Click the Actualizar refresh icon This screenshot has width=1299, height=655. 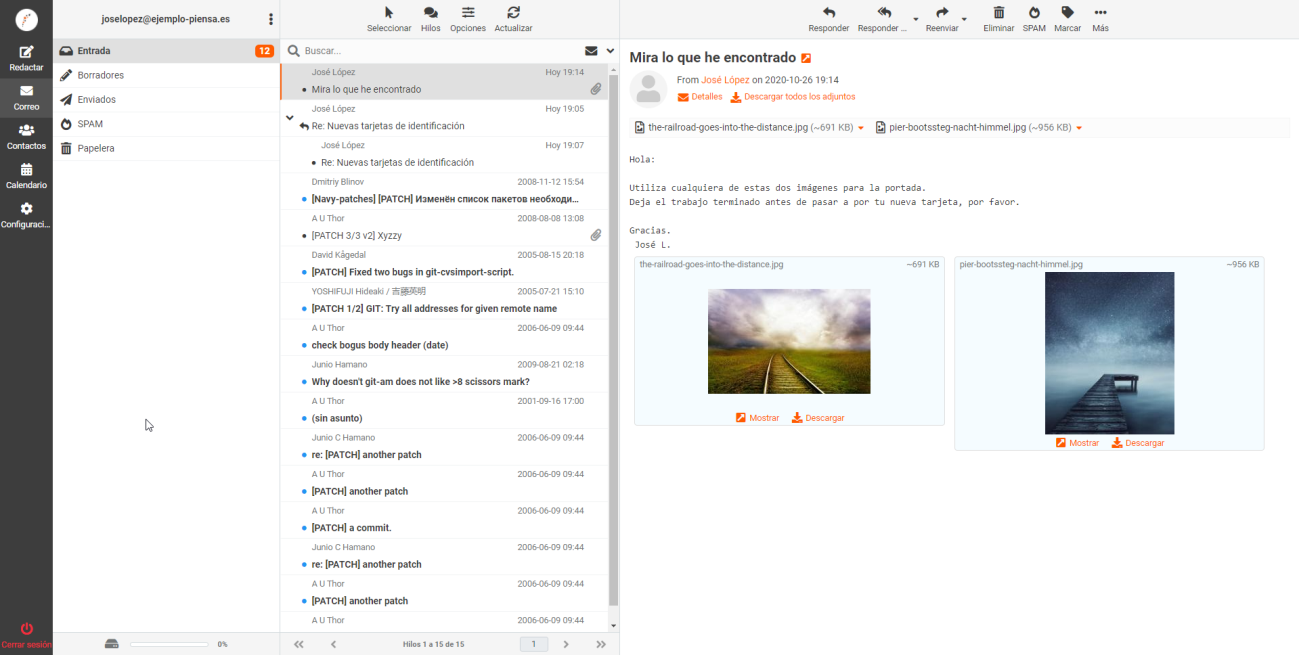[513, 13]
